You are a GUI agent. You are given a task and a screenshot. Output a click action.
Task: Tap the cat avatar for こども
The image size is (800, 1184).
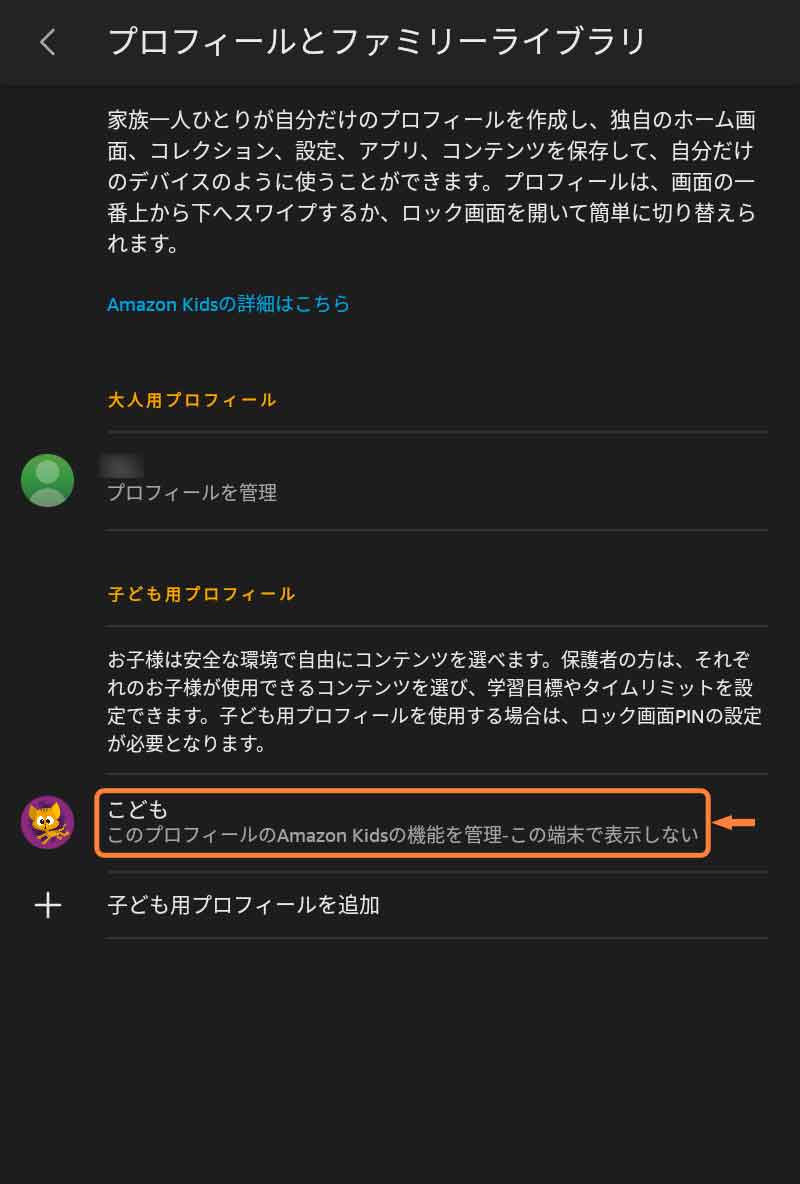click(x=48, y=822)
